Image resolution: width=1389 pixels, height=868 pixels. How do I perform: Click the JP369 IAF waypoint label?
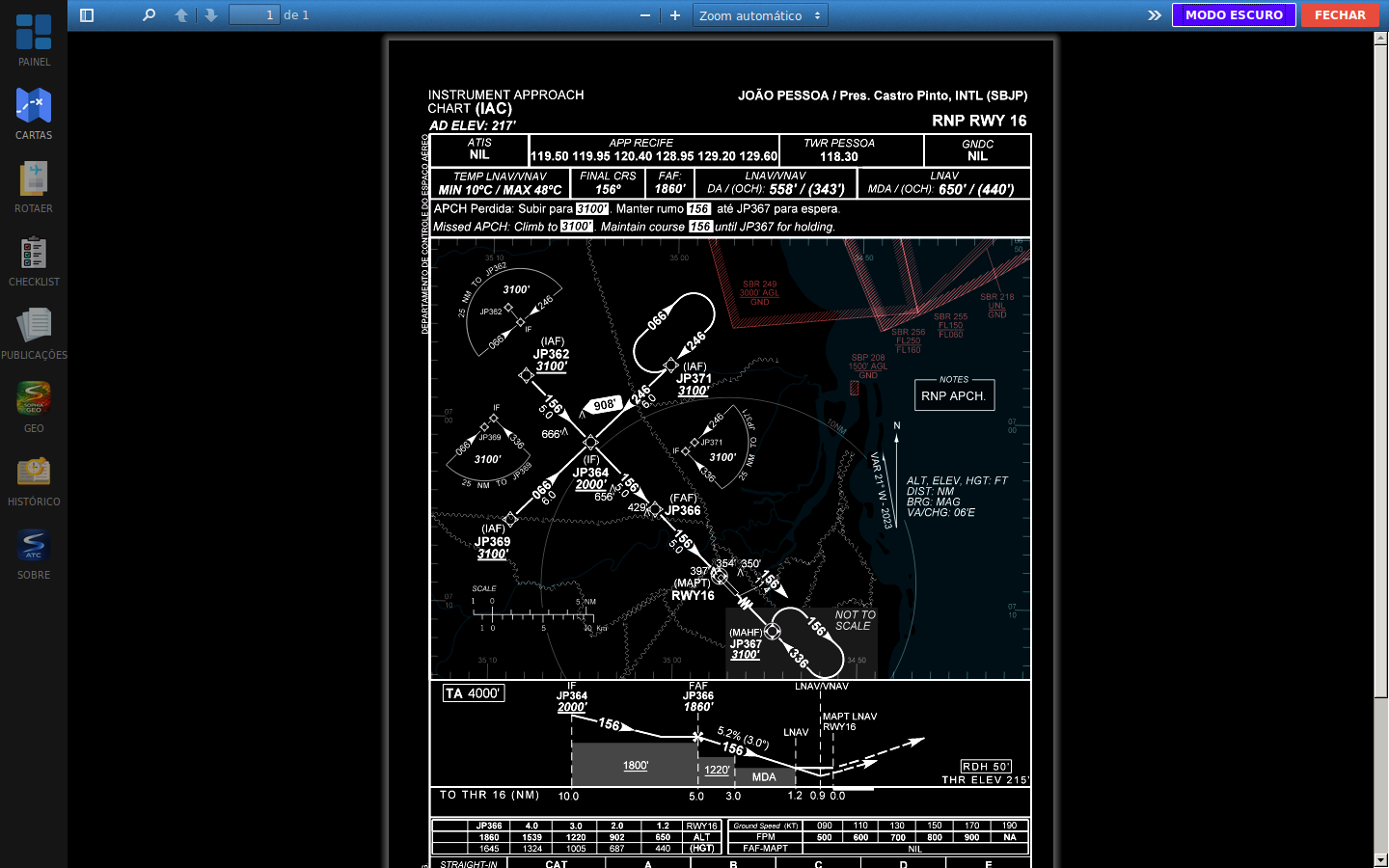tap(492, 541)
